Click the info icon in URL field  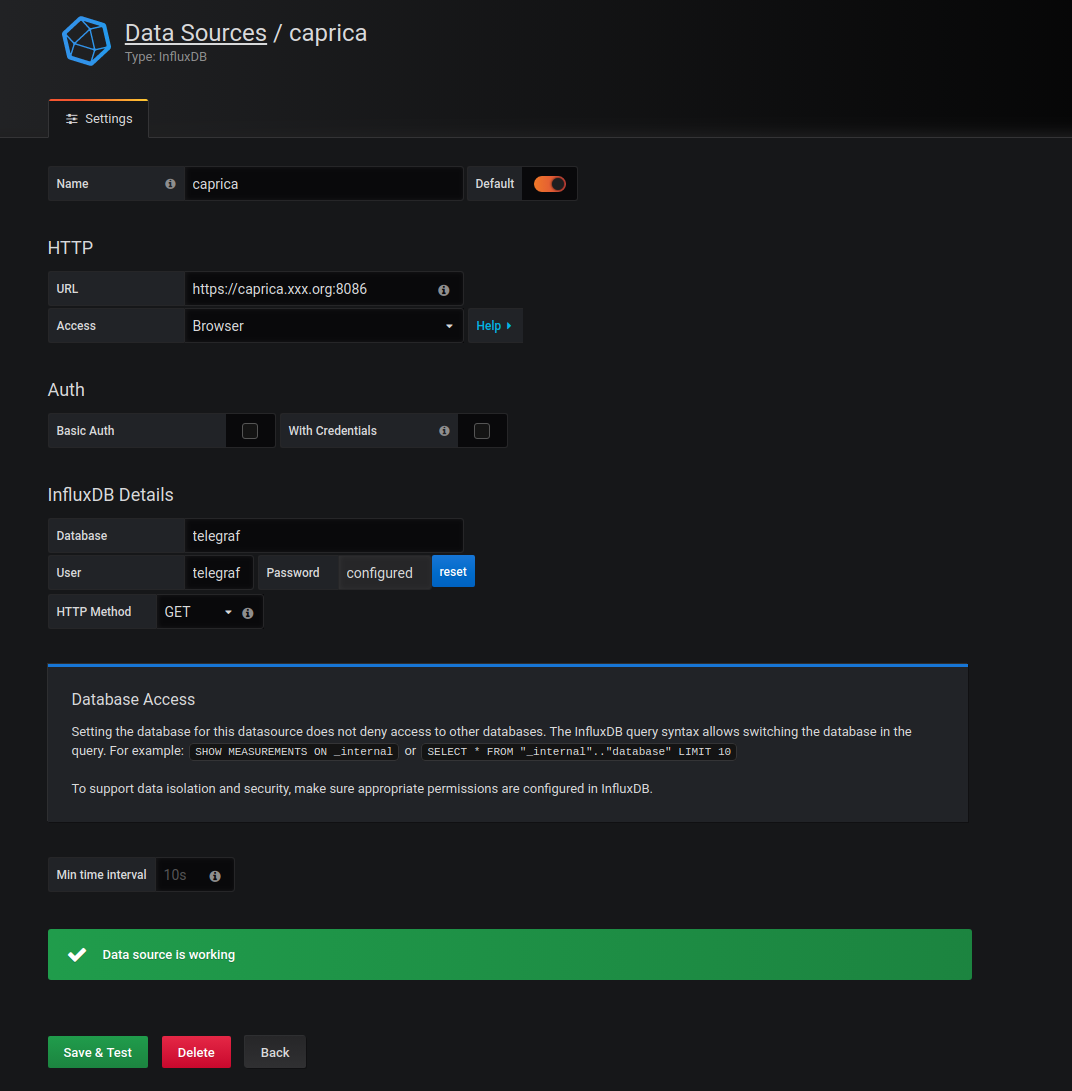(x=443, y=290)
